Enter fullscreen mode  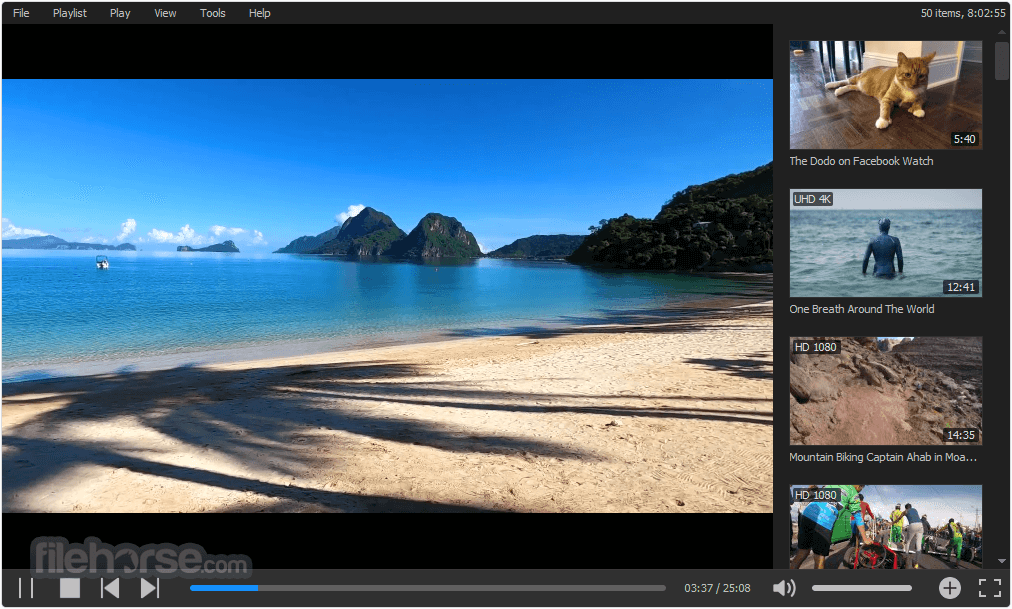pyautogui.click(x=990, y=588)
